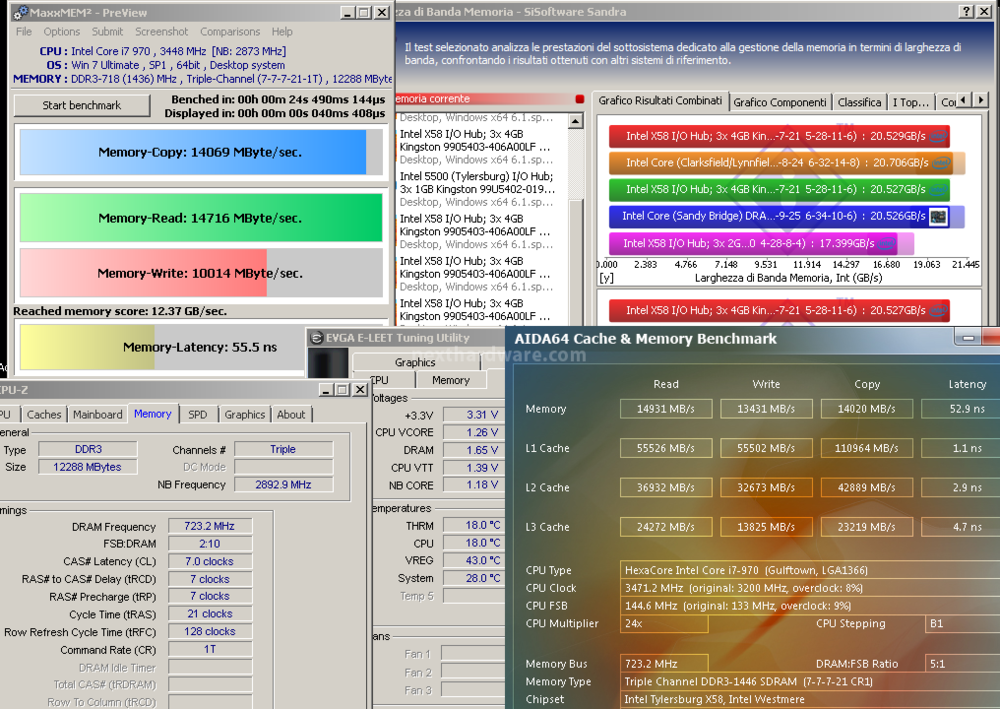Viewport: 1000px width, 709px height.
Task: Click Intel logo on the 20.529GB/s red bar
Action: click(938, 136)
